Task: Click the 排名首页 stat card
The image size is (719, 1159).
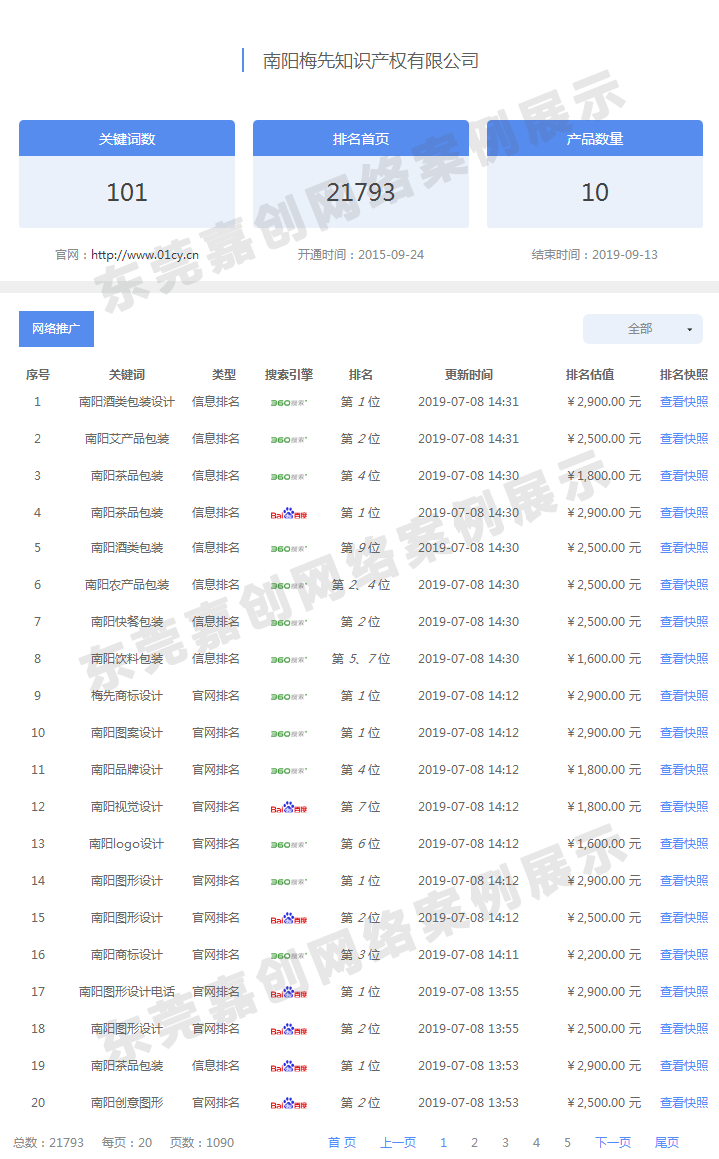Action: [361, 175]
